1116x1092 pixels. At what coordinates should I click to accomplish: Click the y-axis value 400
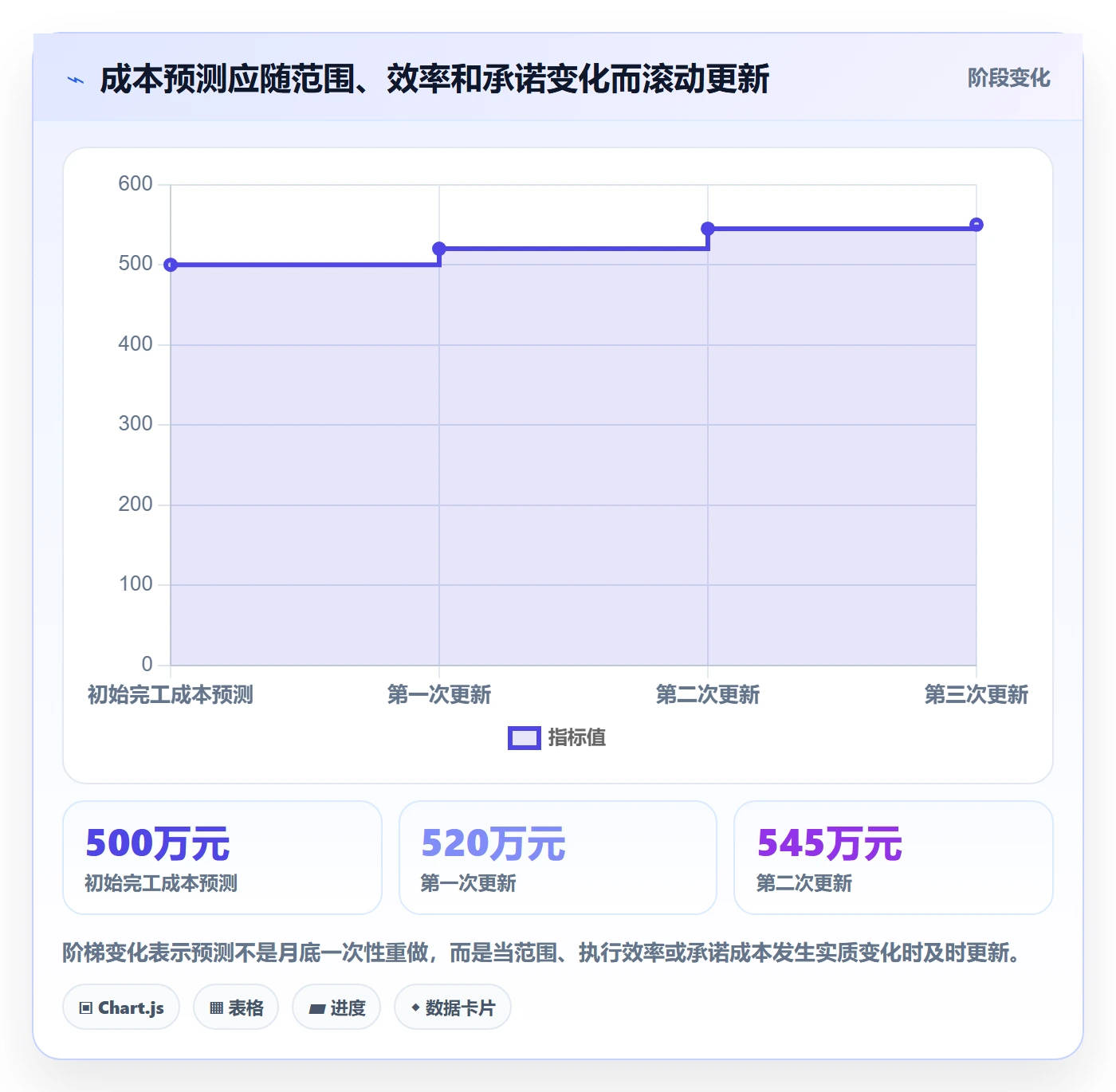[x=136, y=344]
